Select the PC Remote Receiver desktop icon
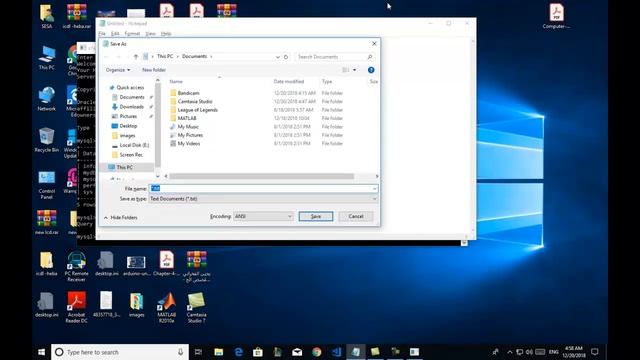The image size is (640, 360). point(76,266)
